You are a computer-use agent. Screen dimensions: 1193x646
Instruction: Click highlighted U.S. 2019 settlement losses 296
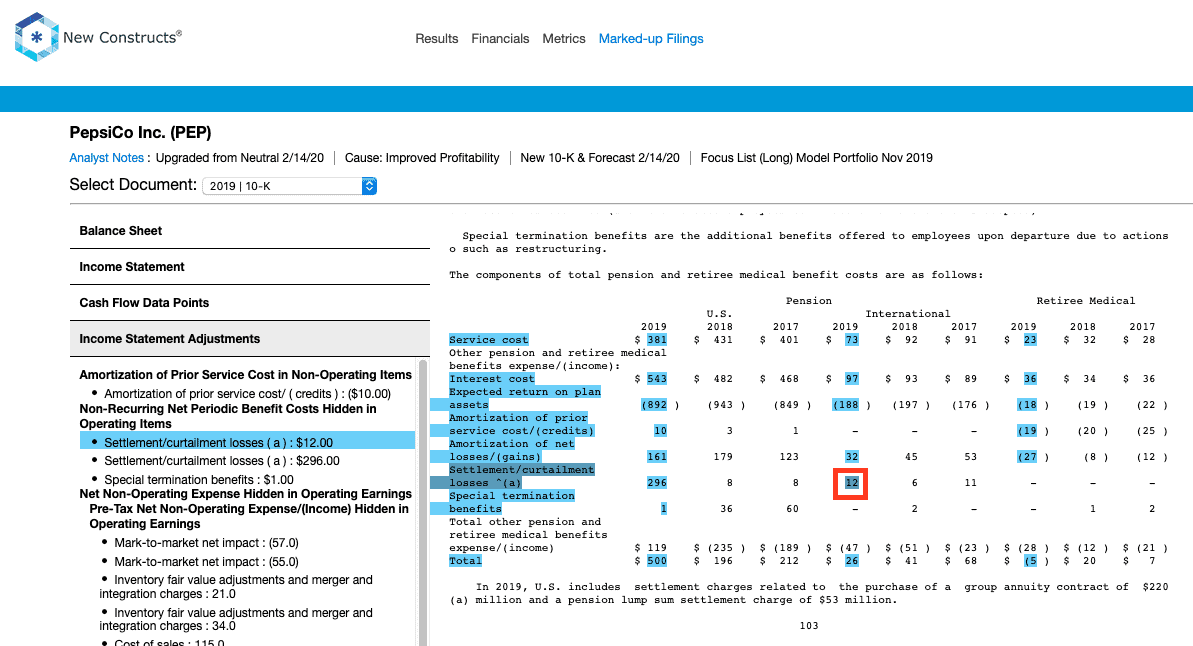coord(657,483)
